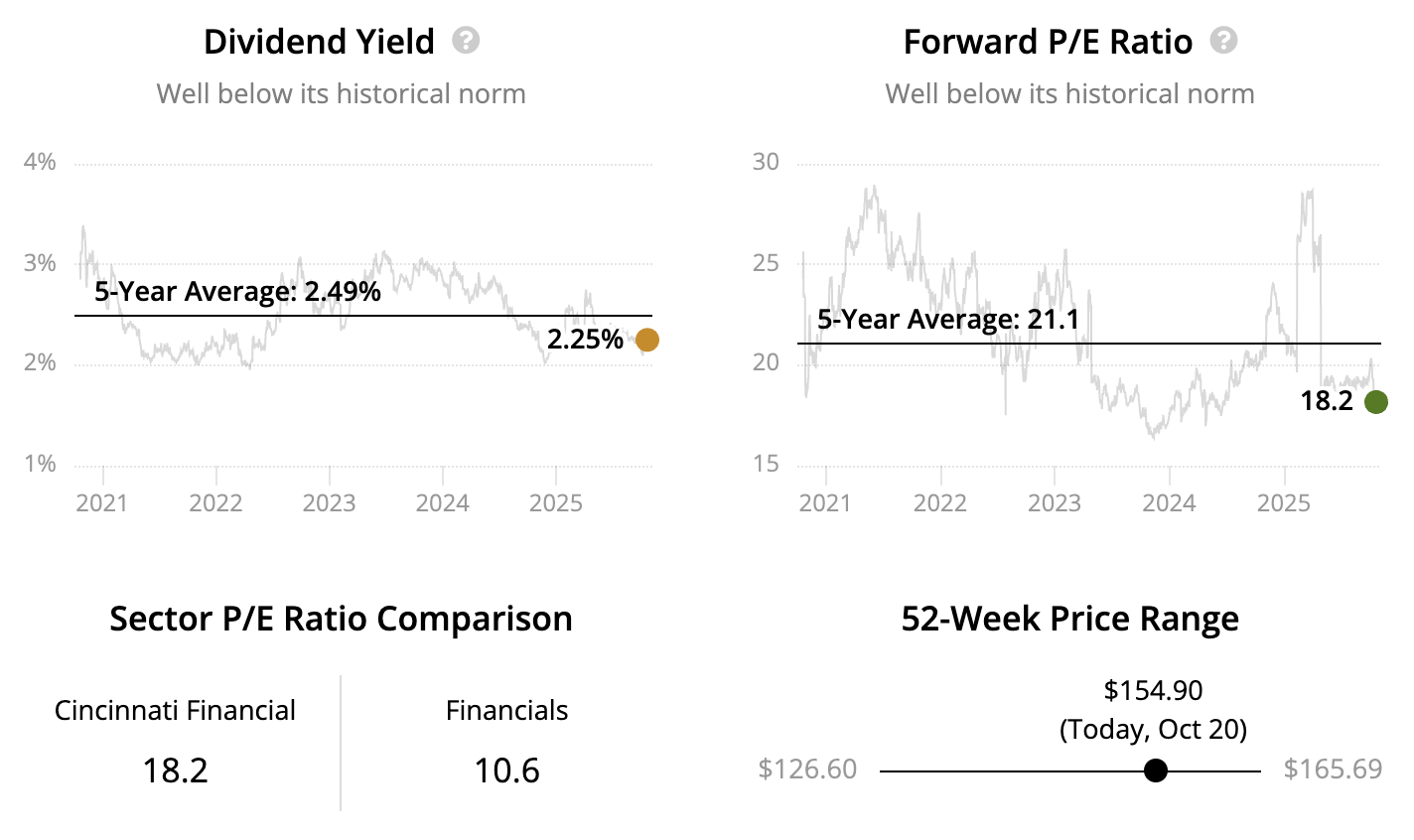
Task: Click the 5-Year Average 21.1 label
Action: click(x=947, y=320)
